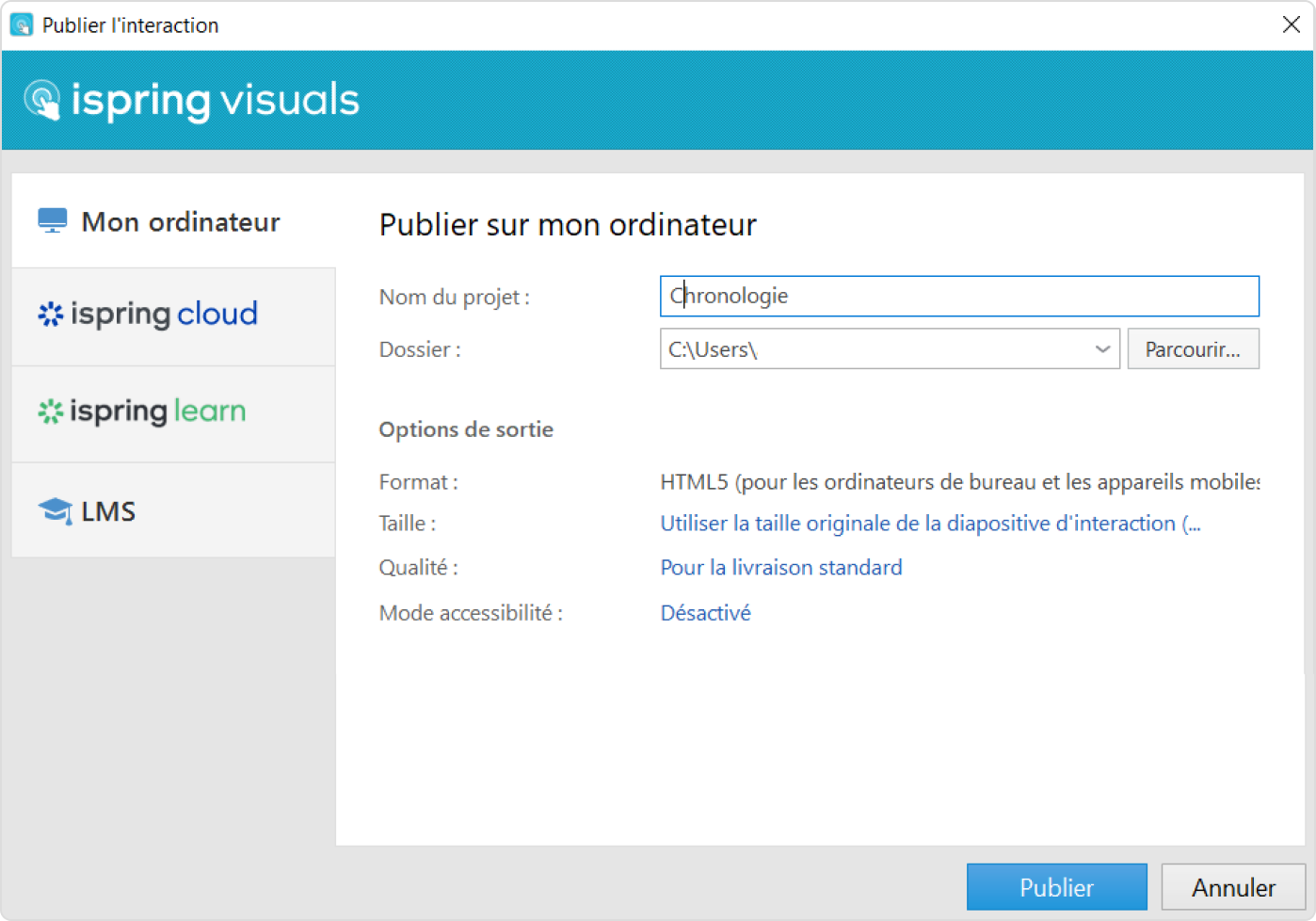Click the Annuler button
Viewport: 1316px width, 921px height.
1233,887
